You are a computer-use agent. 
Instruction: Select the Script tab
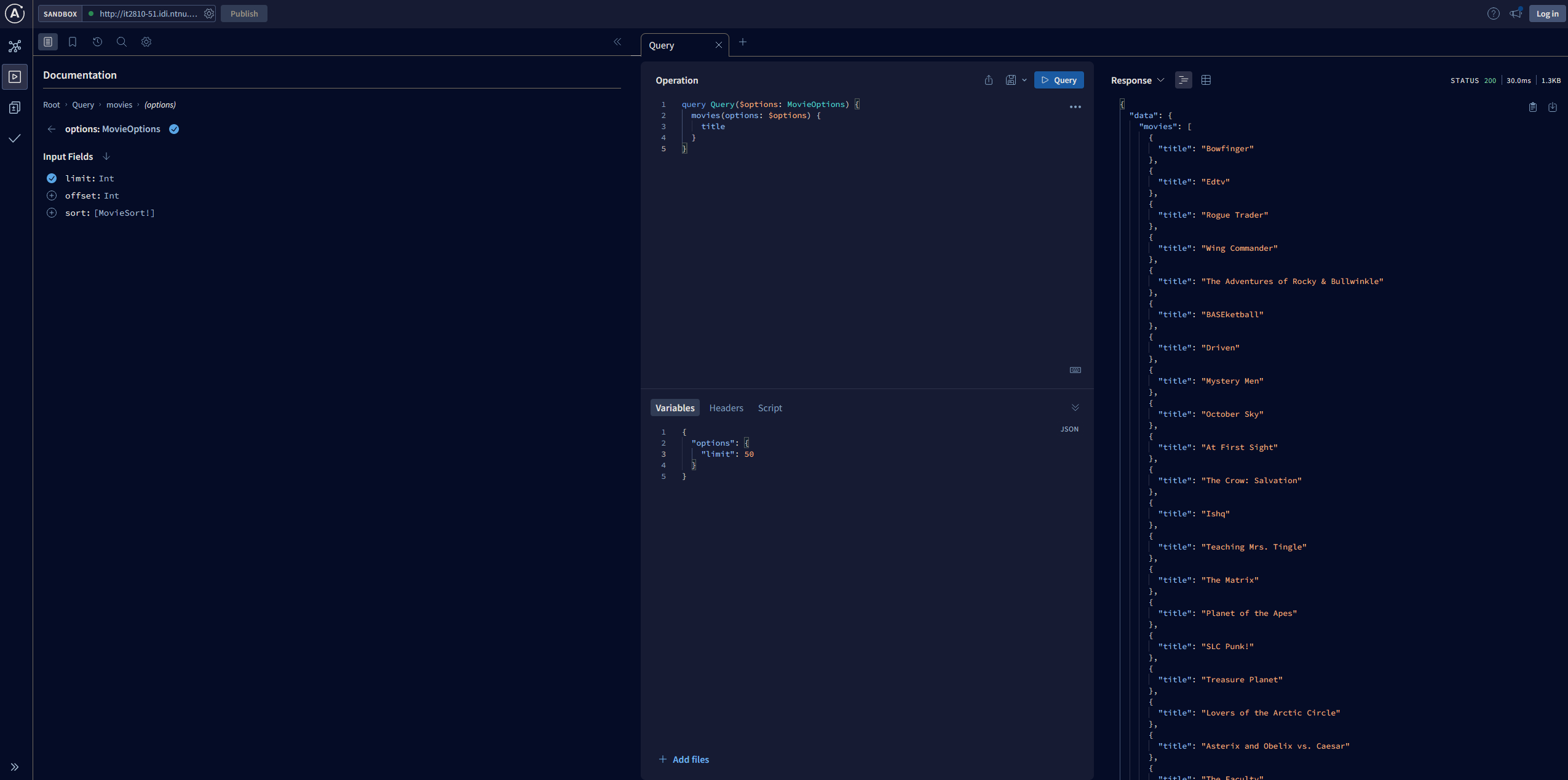[x=769, y=407]
